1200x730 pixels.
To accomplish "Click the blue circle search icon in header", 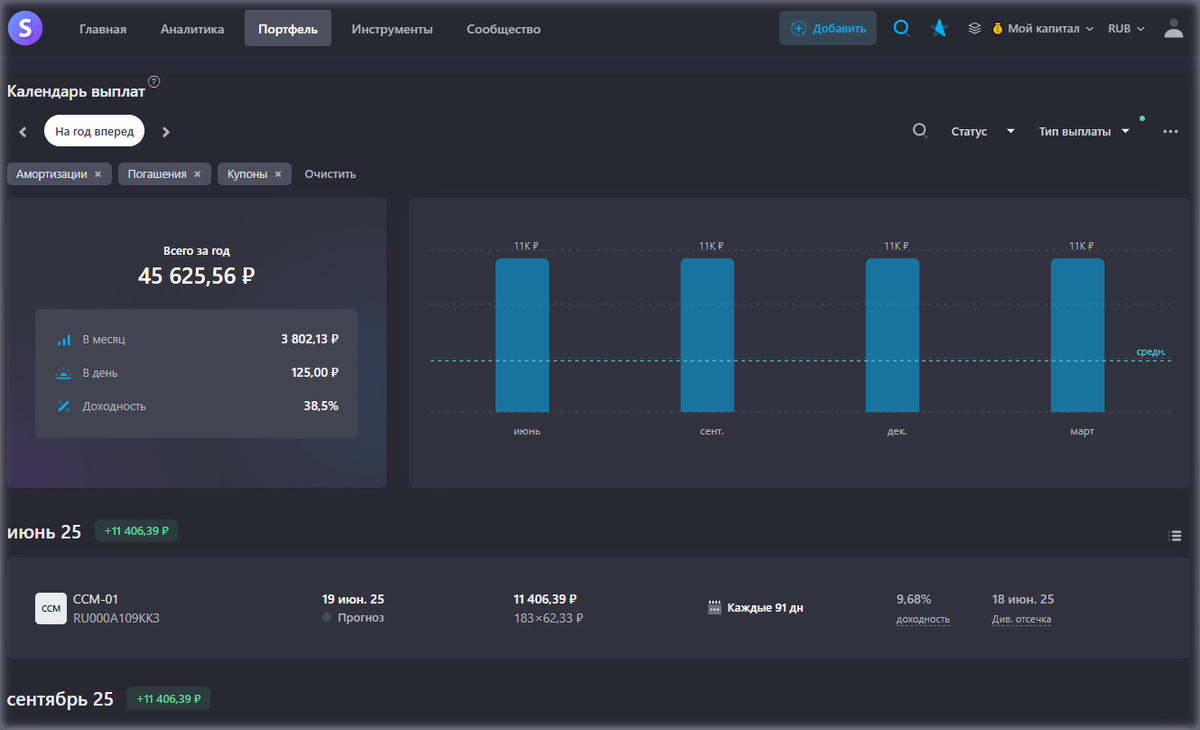I will coord(901,28).
